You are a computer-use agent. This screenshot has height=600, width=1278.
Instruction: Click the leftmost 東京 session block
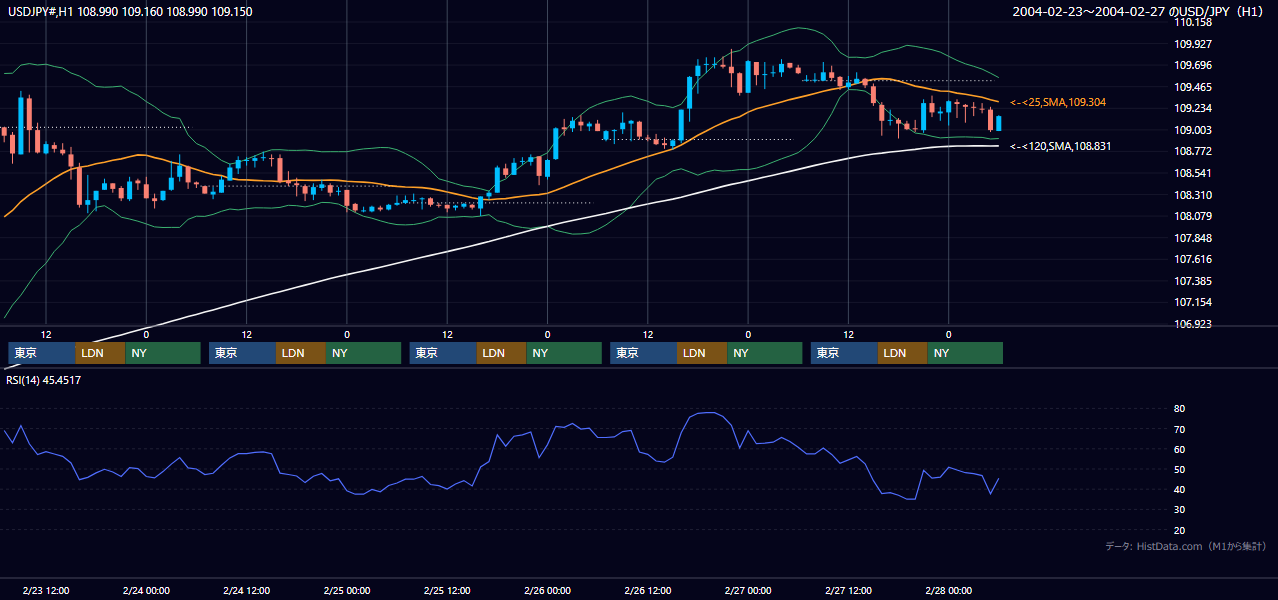42,353
